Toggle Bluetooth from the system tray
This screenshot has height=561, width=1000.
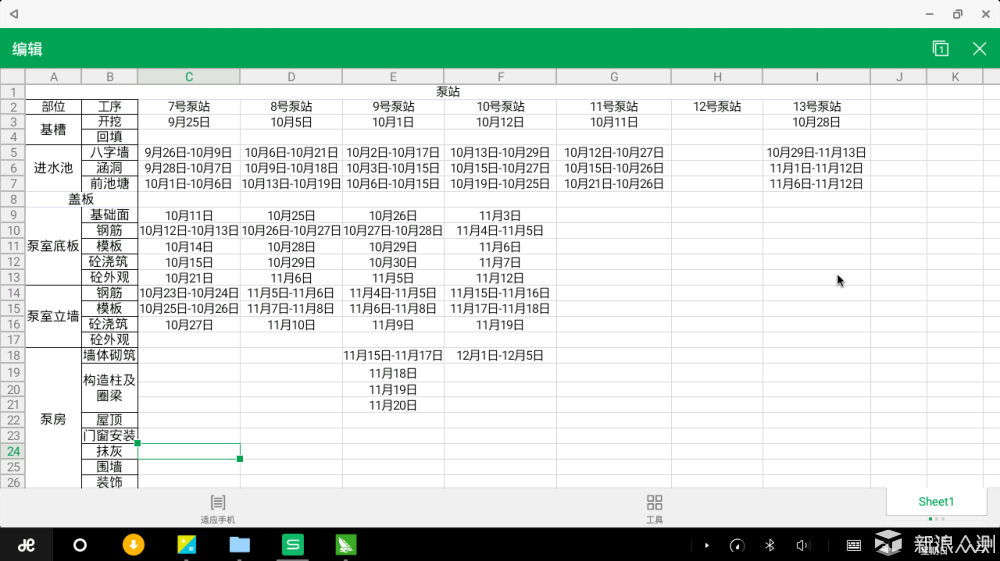coord(770,545)
